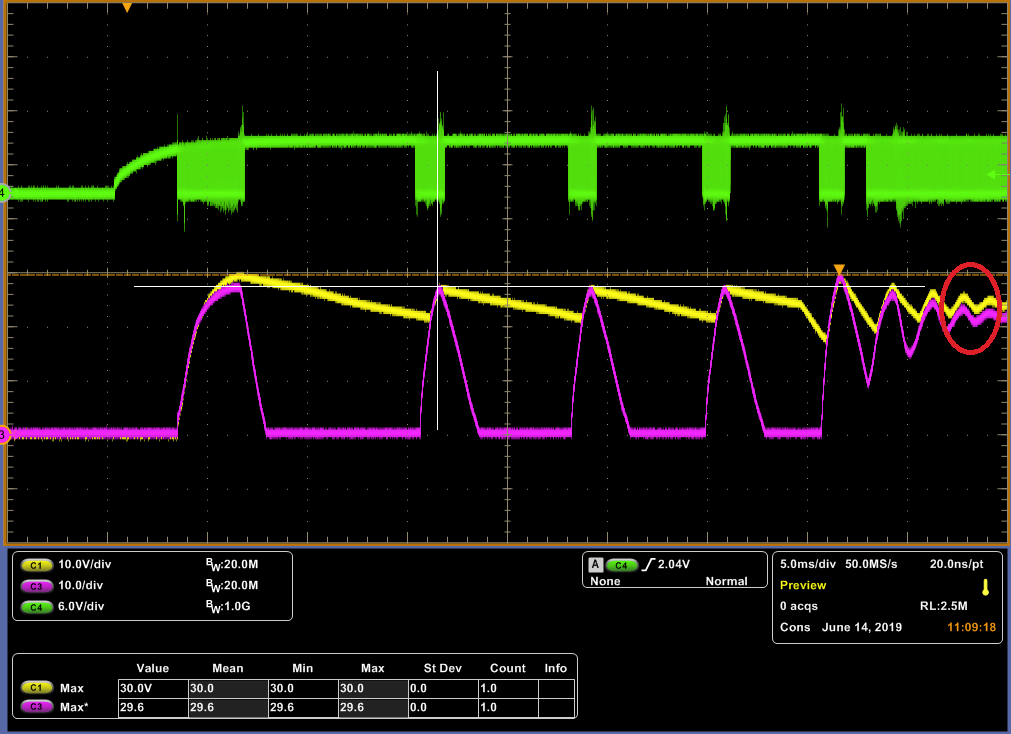Click the orange clock time 11:09:18

971,628
